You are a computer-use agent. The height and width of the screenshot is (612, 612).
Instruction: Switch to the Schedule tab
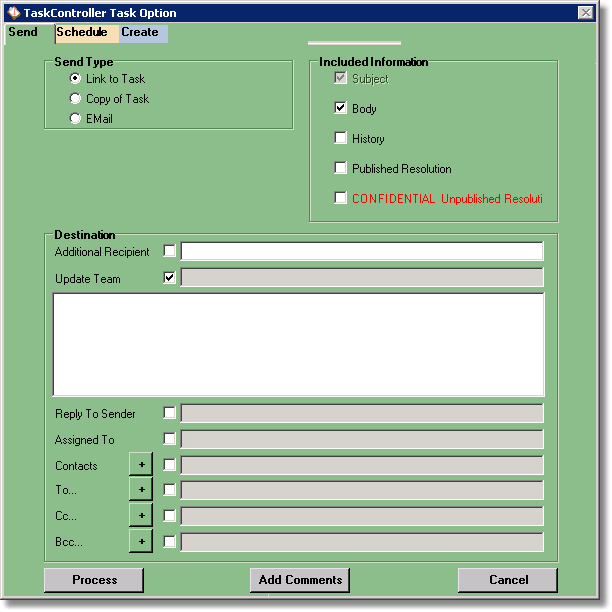pos(82,33)
